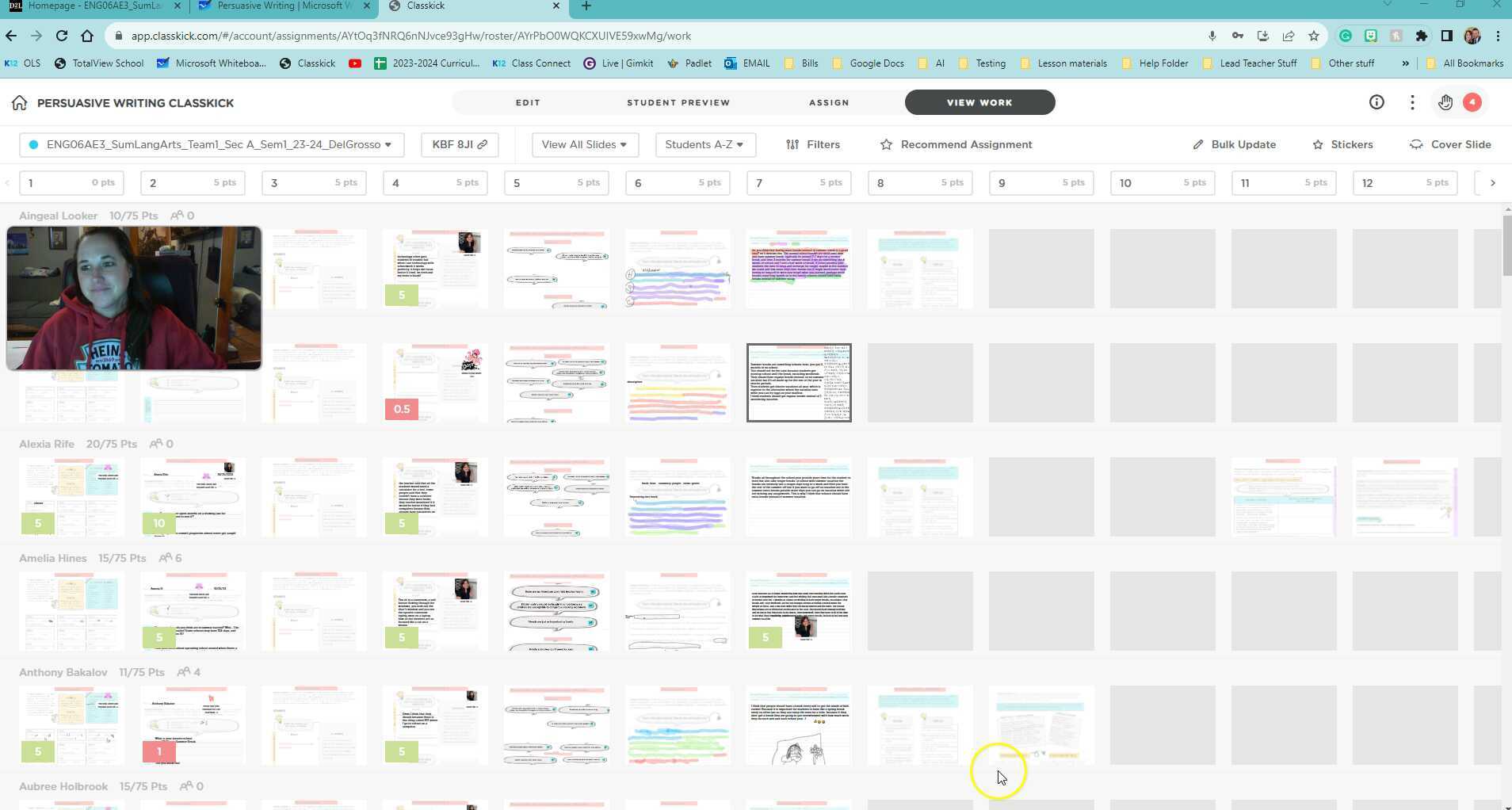Open the Classkick bookmark in bookmarks bar

click(307, 63)
